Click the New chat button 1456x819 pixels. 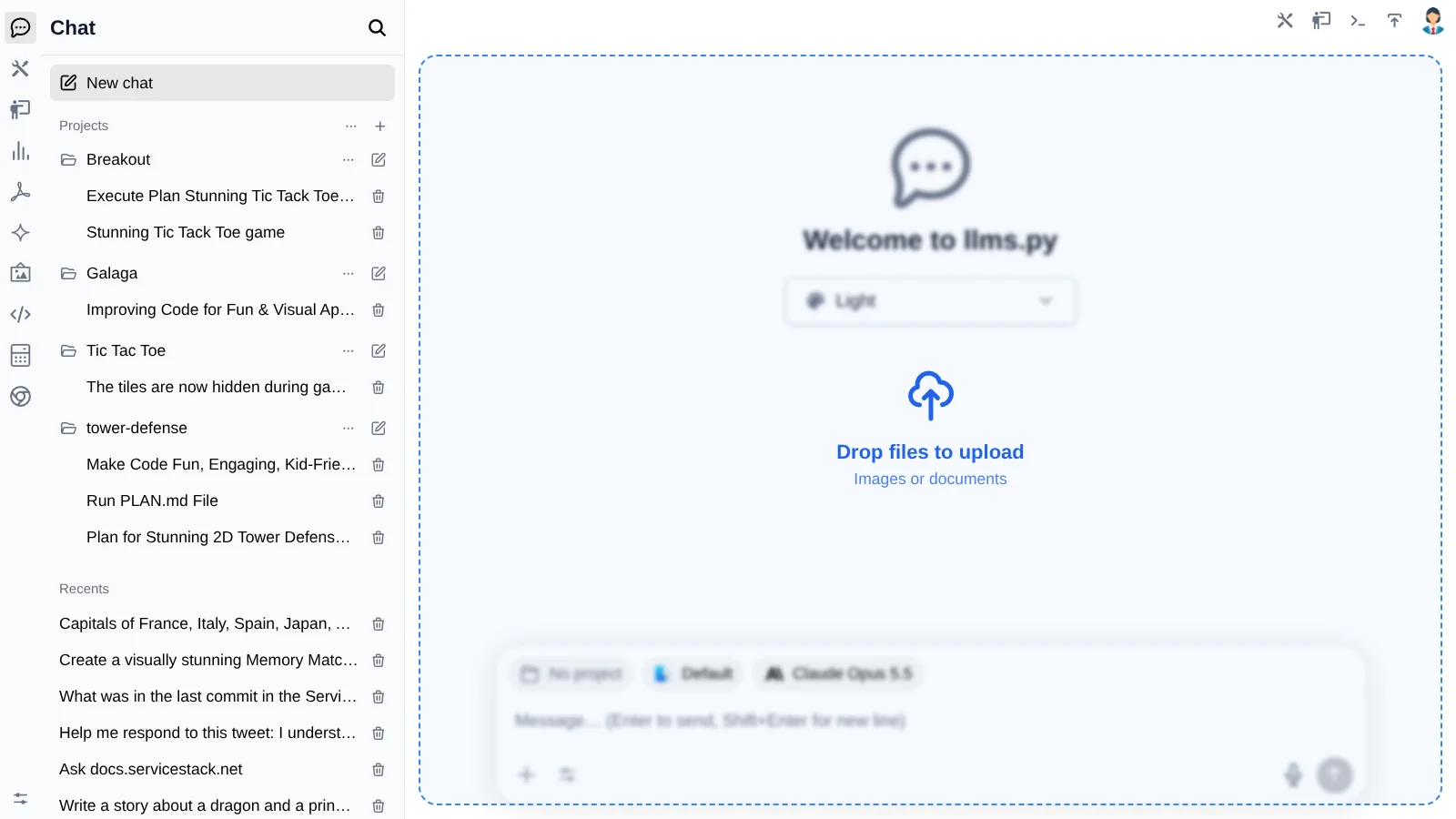(x=222, y=83)
